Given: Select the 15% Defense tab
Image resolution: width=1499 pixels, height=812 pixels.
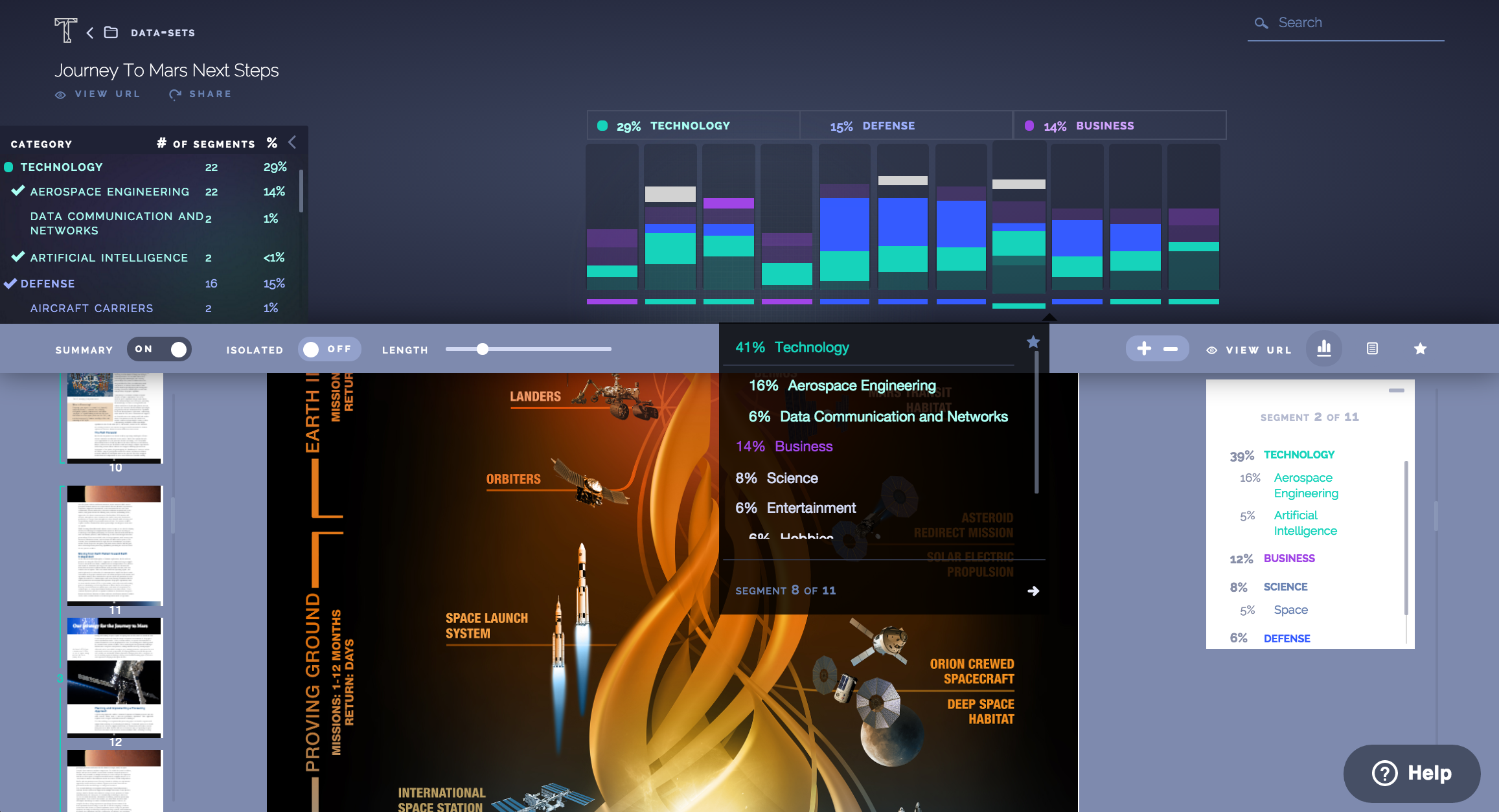Looking at the screenshot, I should point(906,126).
